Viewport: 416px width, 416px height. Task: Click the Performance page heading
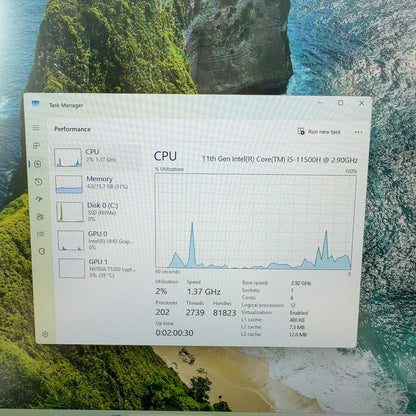coord(72,129)
